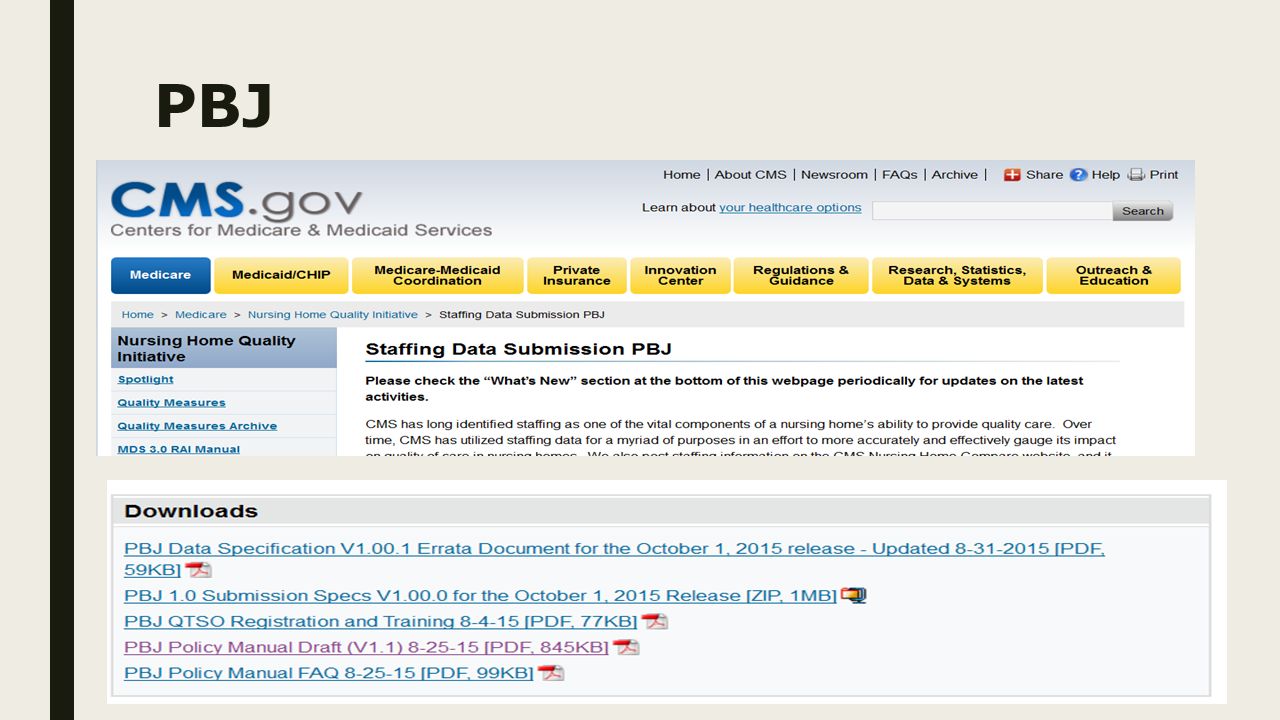Open the Medicaid/CHIP tab
This screenshot has height=720, width=1280.
281,275
